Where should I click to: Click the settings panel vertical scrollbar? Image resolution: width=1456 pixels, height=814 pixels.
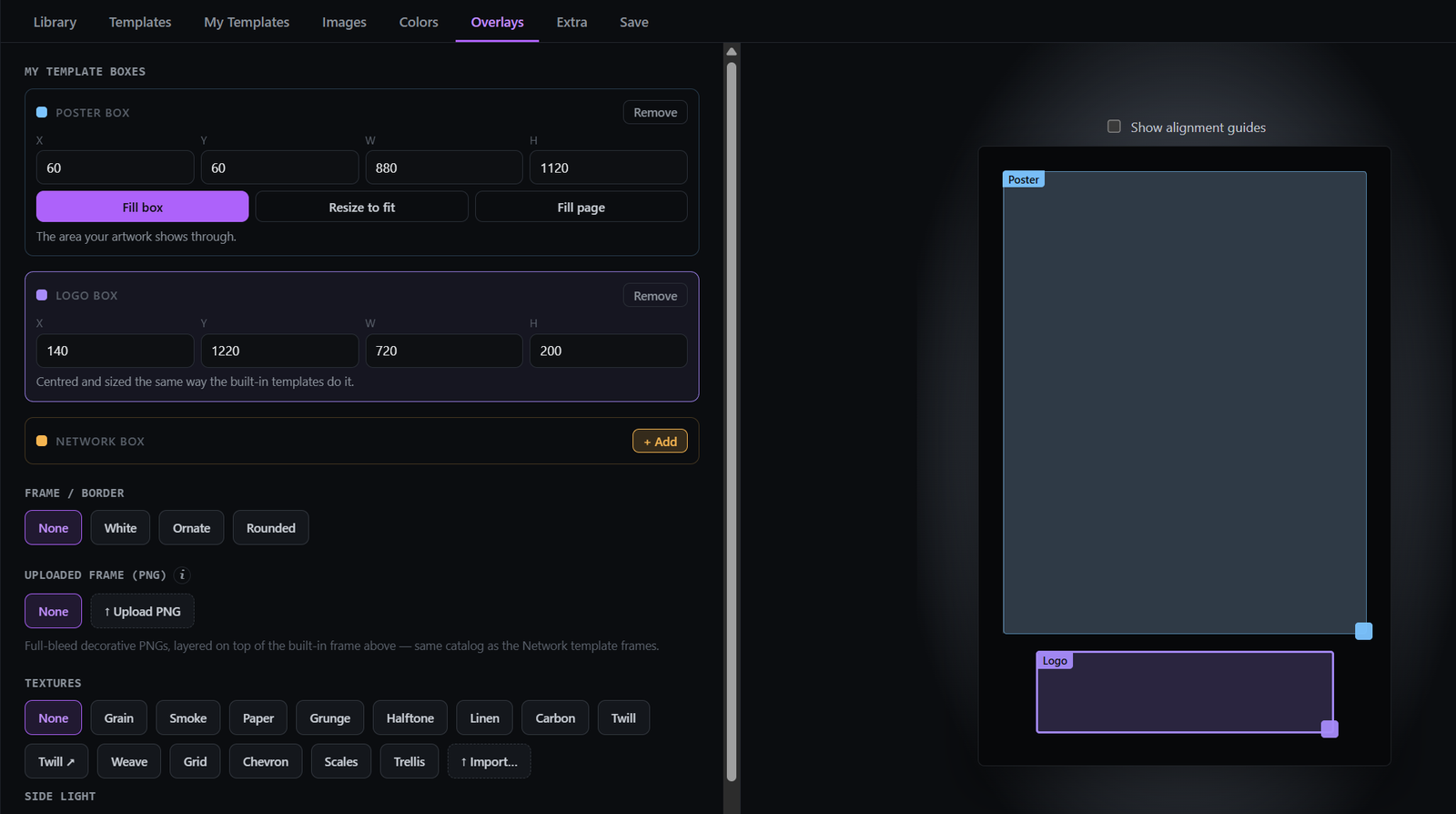(732, 422)
